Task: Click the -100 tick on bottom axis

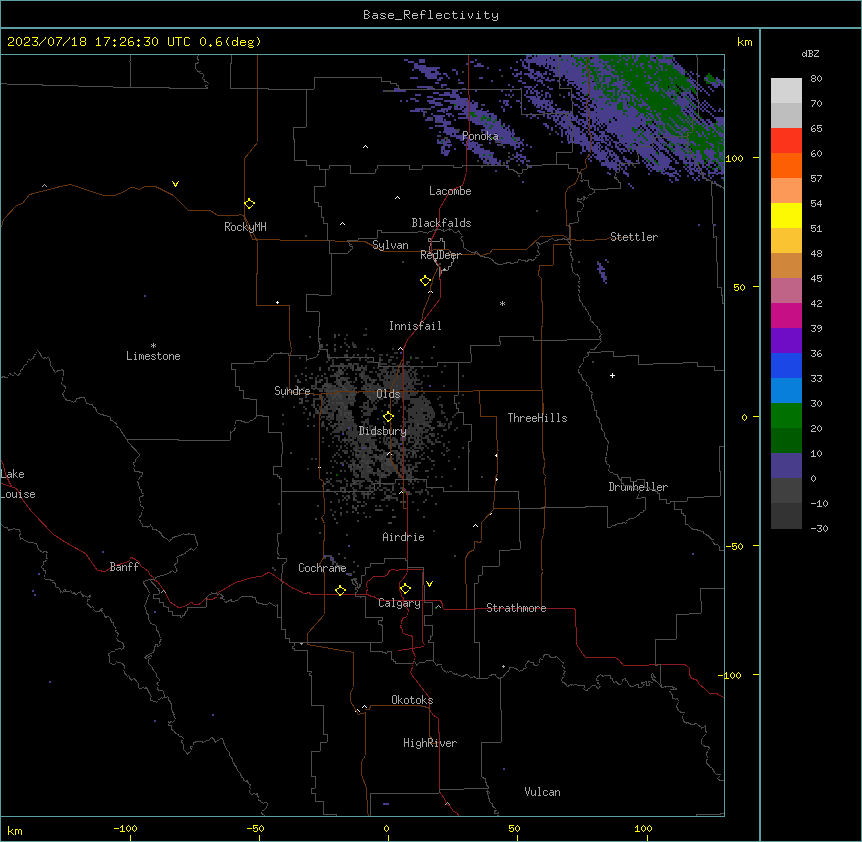Action: point(125,828)
